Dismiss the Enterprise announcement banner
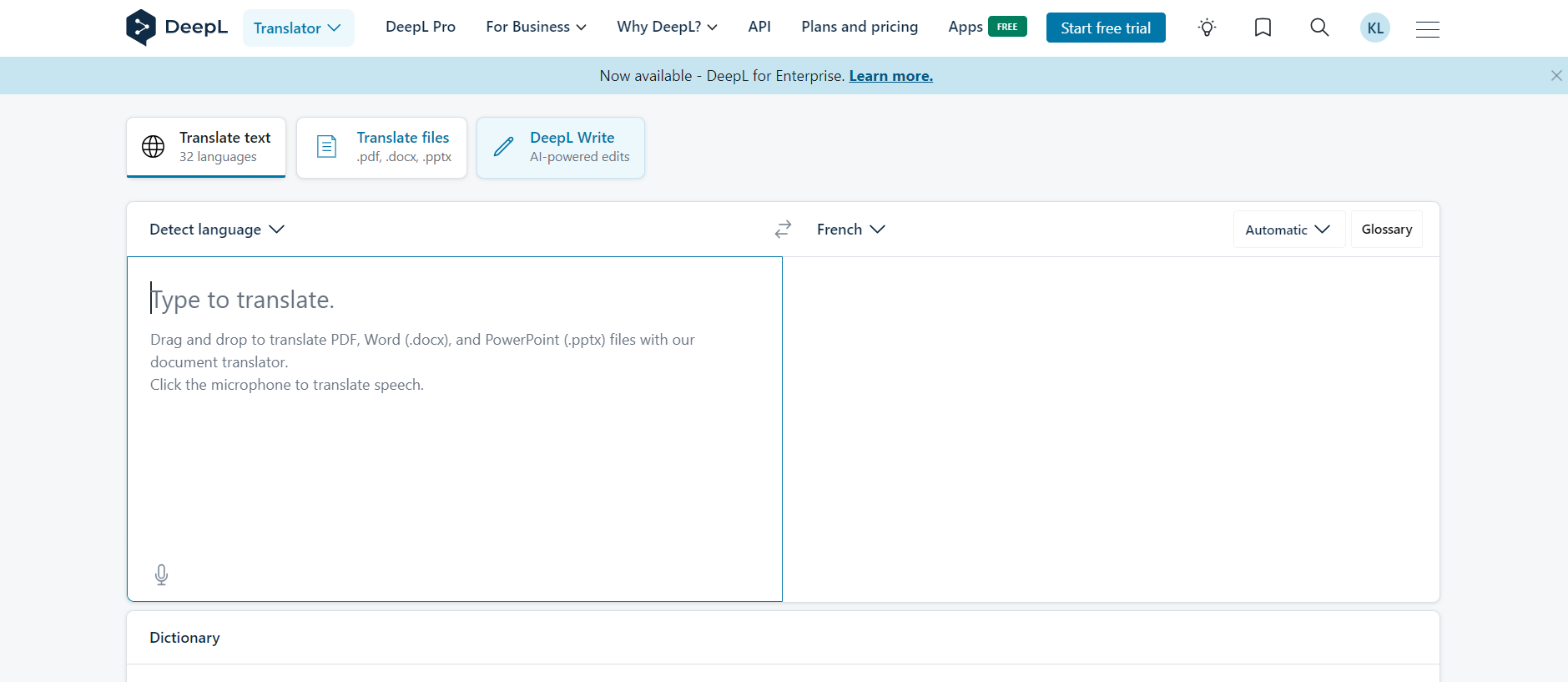 1556,75
